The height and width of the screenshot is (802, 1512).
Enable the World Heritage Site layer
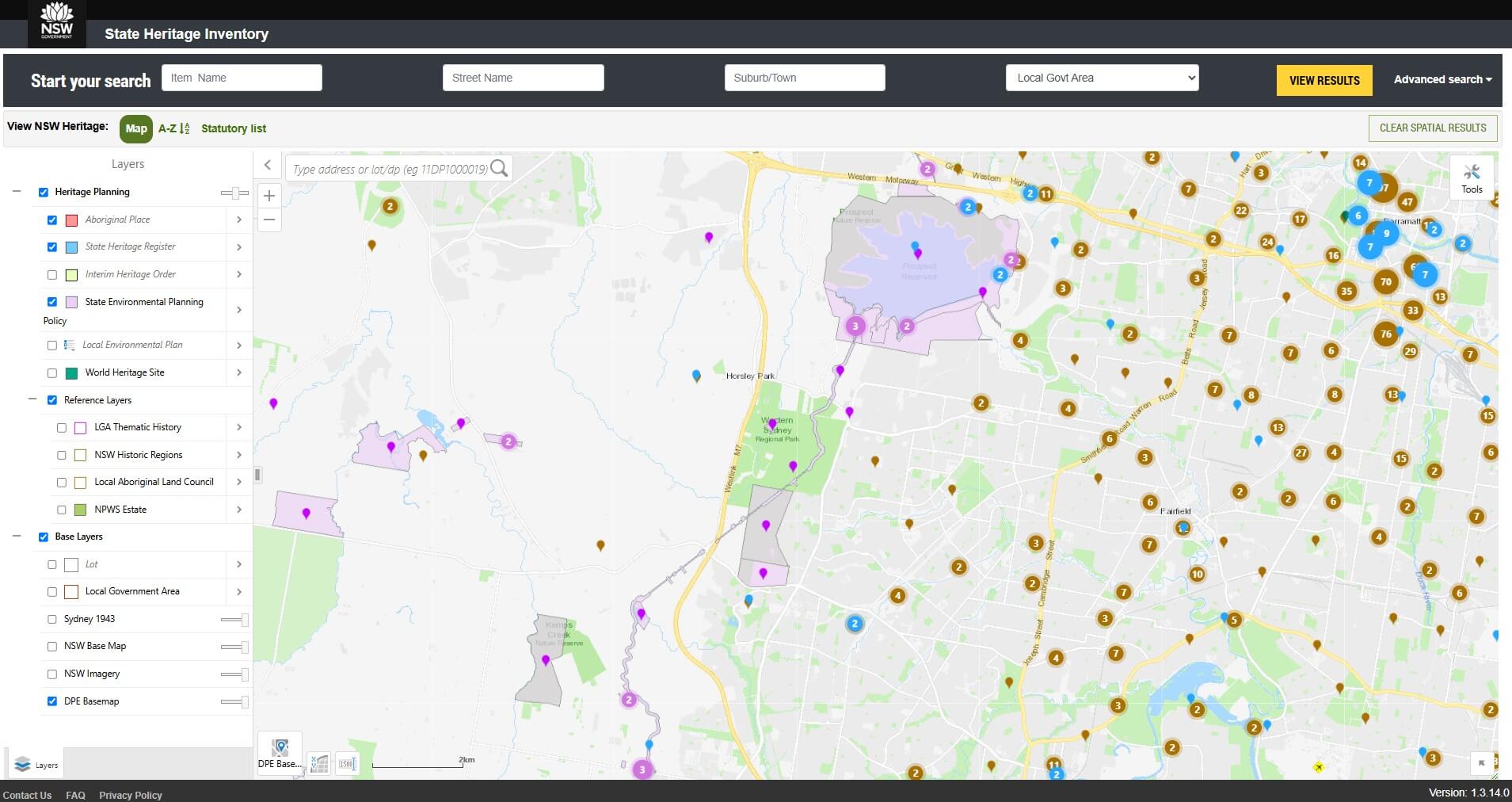coord(52,372)
